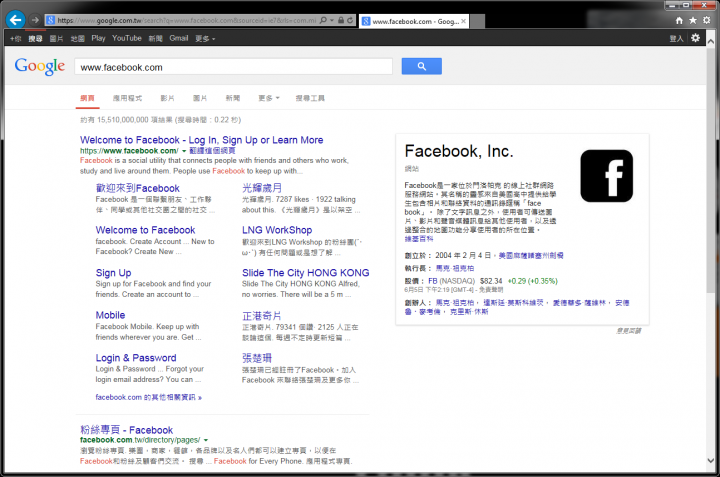Click 馬克·祖克柏 CEO link
The width and height of the screenshot is (720, 477).
pos(455,268)
